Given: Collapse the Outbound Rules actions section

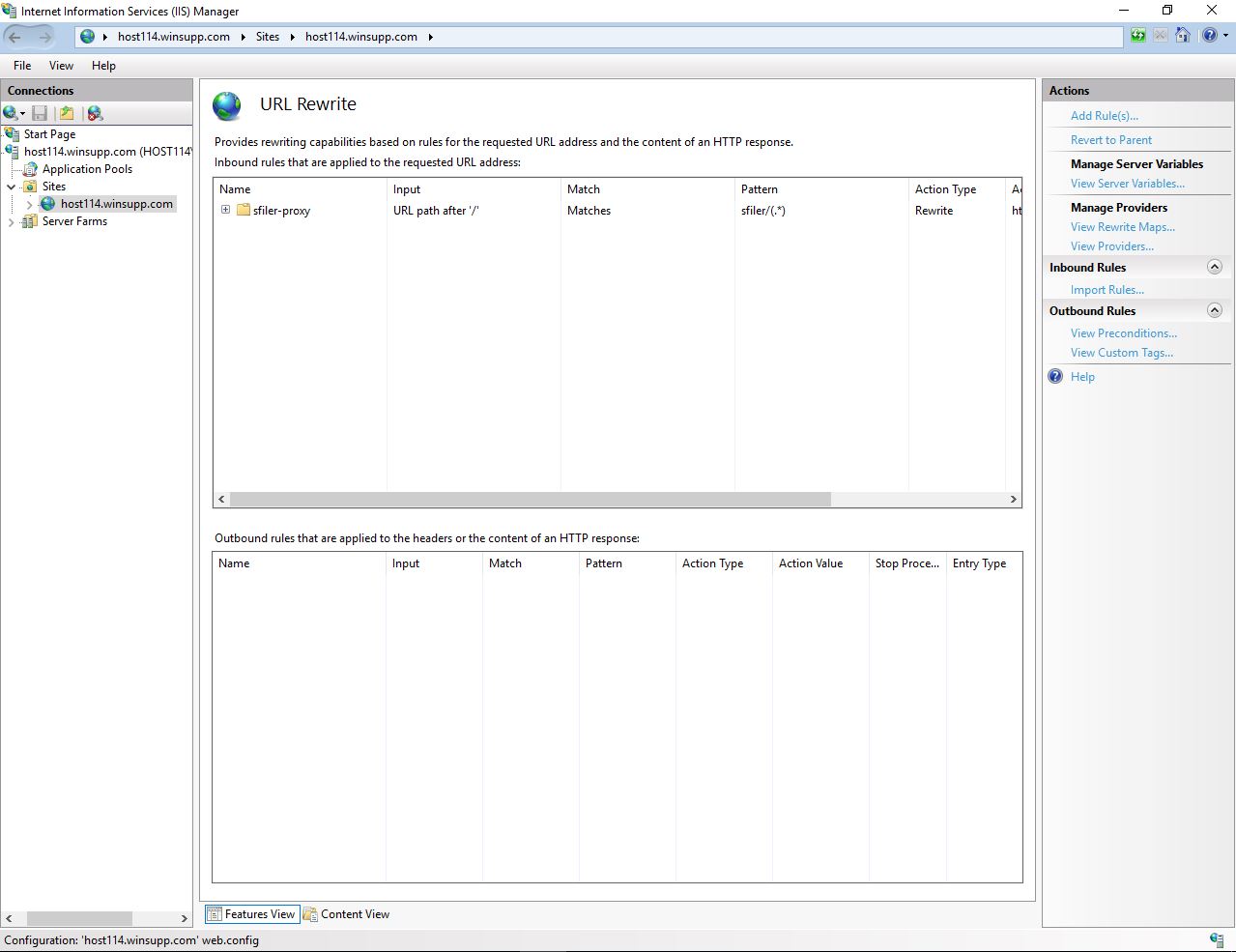Looking at the screenshot, I should [1215, 310].
